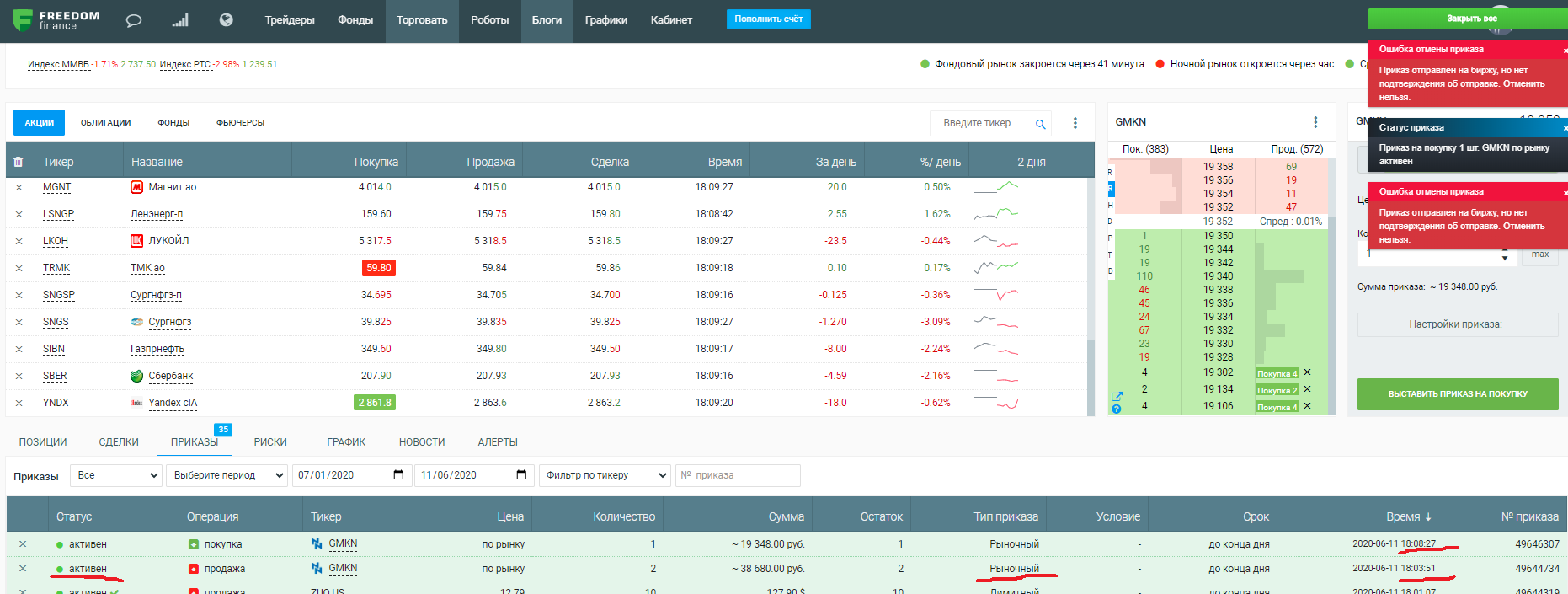The height and width of the screenshot is (594, 1568).
Task: Open Блоги in the top navigation
Action: [547, 20]
